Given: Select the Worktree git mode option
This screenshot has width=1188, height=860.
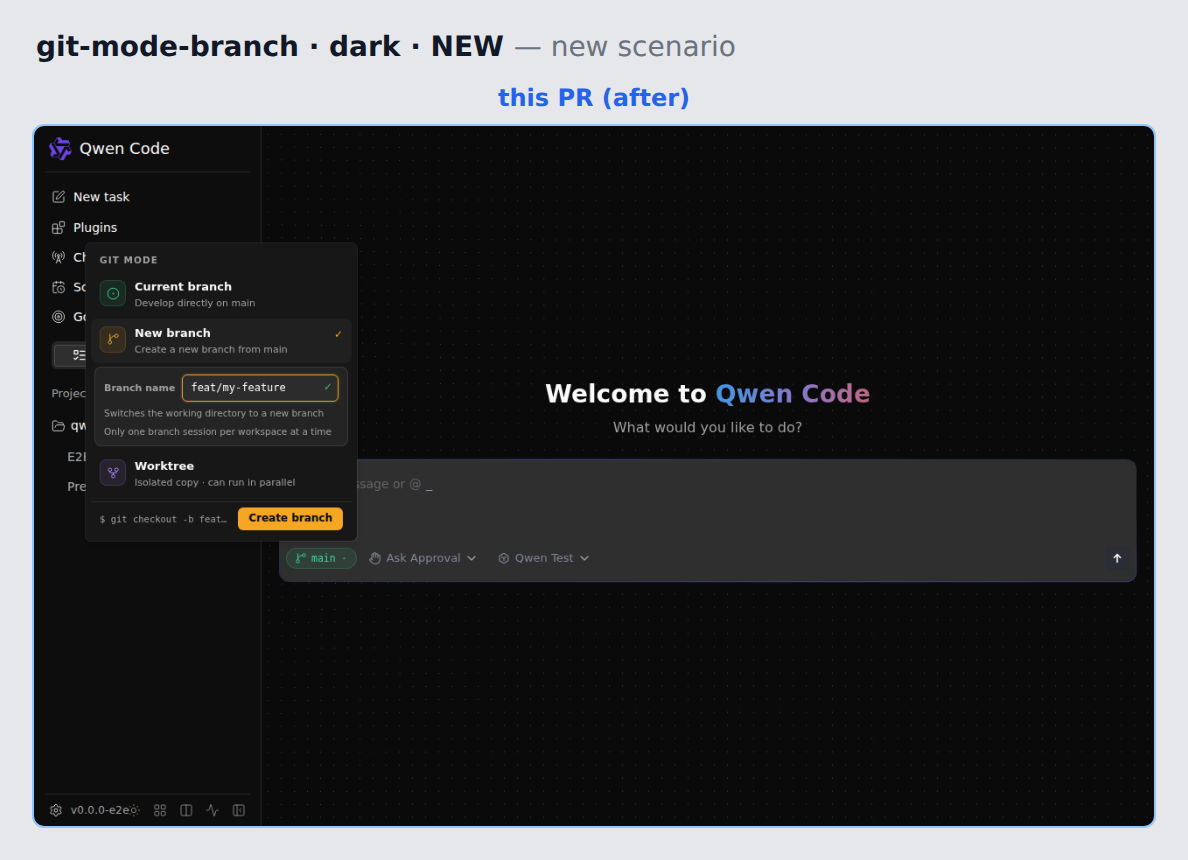Looking at the screenshot, I should coord(221,474).
